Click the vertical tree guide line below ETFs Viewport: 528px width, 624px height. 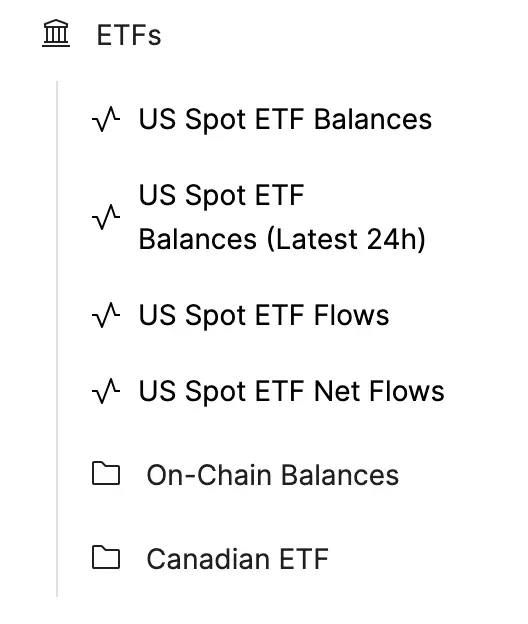pos(57,339)
